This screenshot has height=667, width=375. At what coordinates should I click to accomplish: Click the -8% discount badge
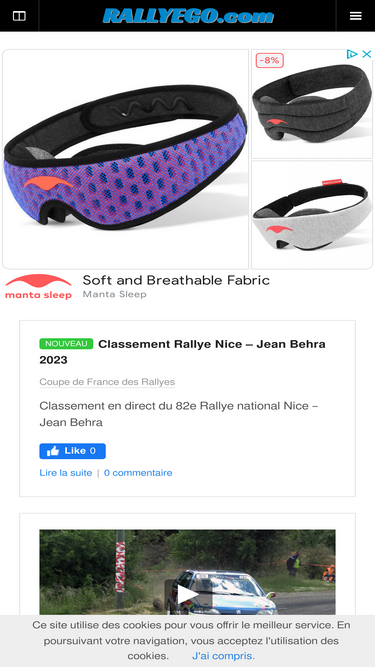tap(270, 60)
